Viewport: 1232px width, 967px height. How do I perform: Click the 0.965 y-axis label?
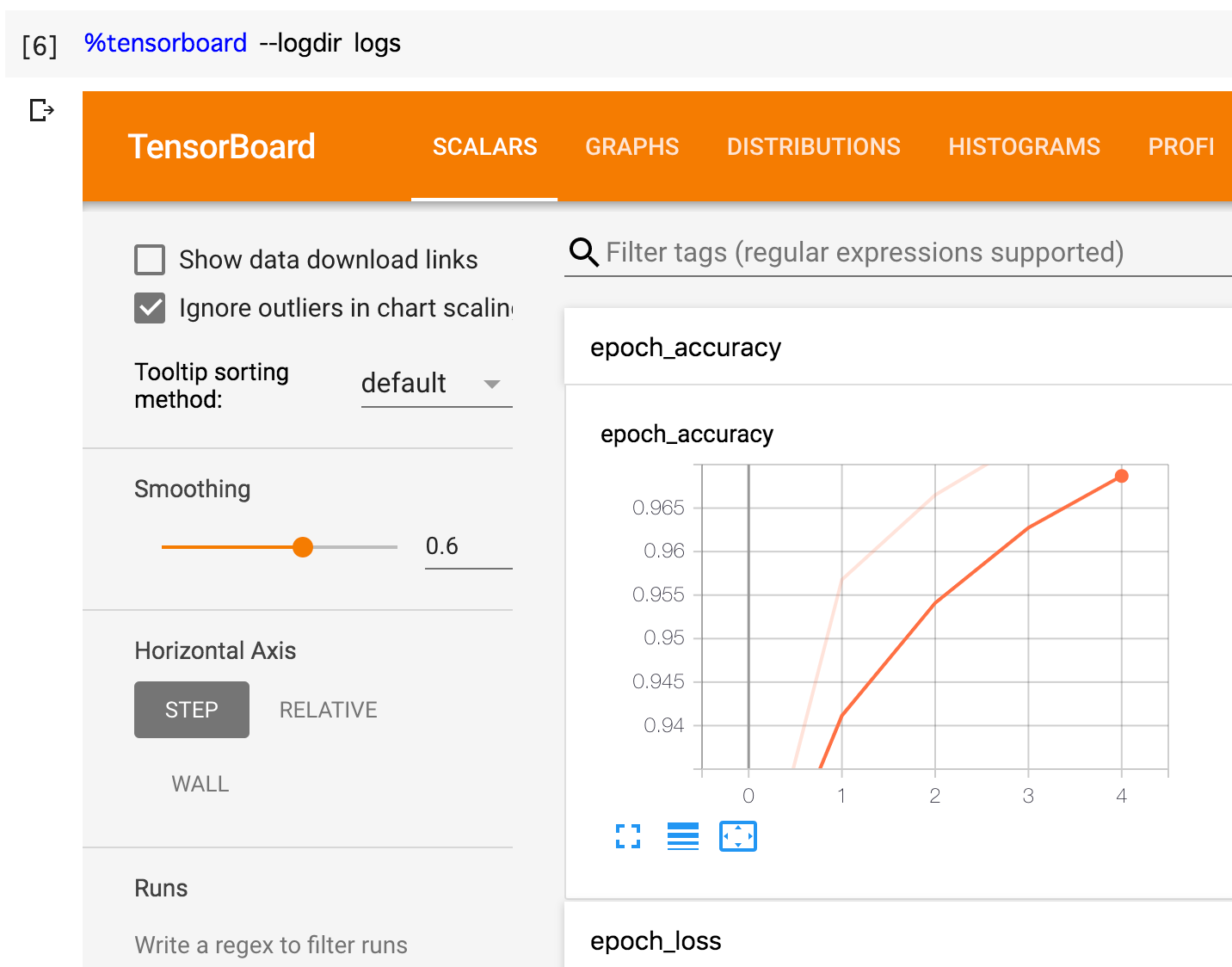pos(658,508)
